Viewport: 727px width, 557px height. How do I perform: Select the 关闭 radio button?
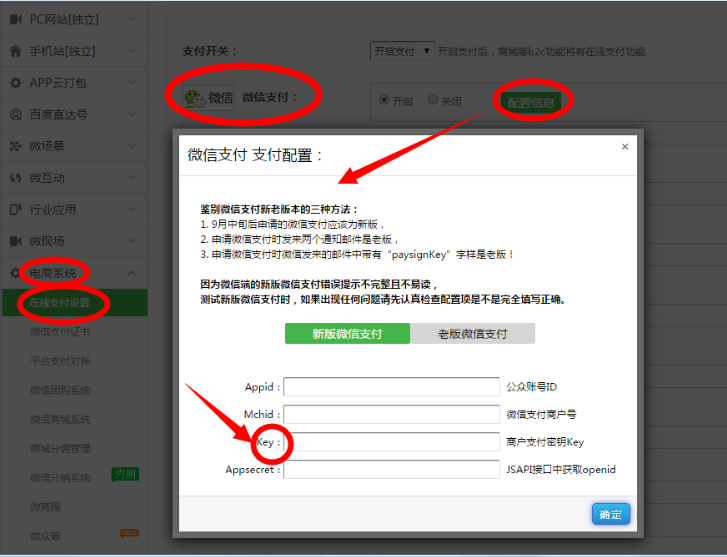coord(432,100)
